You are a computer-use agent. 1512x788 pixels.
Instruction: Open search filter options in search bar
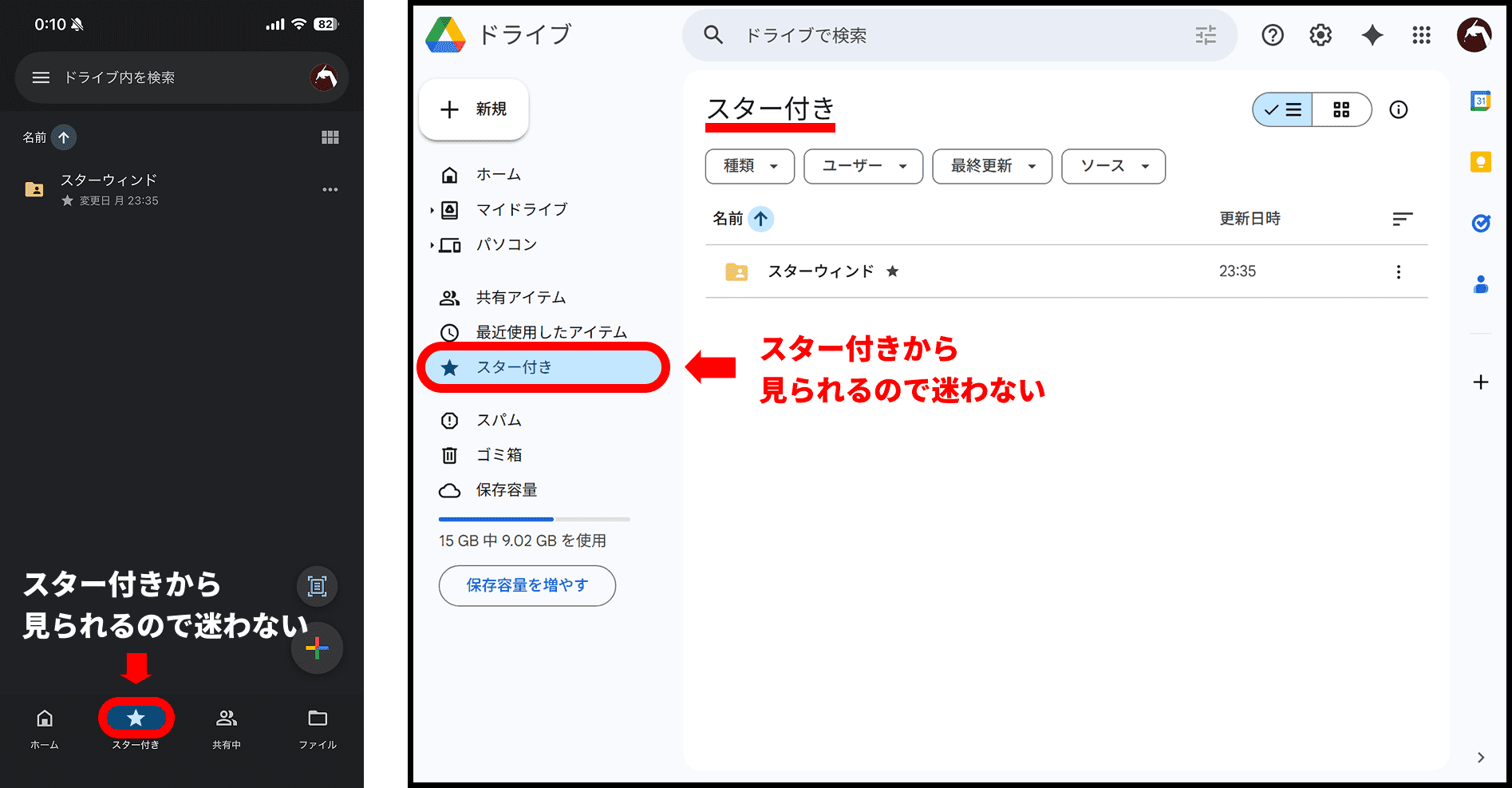click(1206, 35)
